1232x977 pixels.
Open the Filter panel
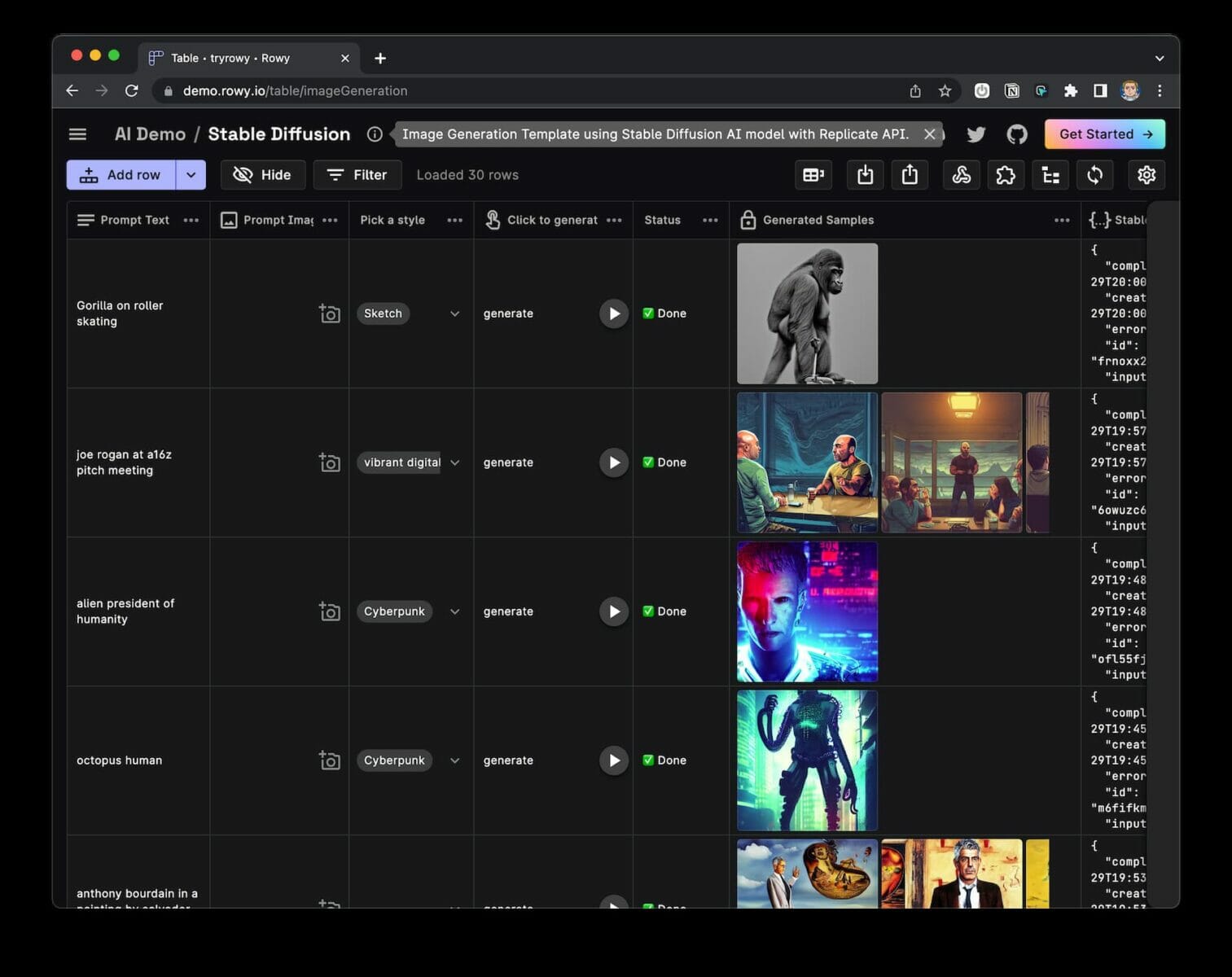click(x=357, y=175)
